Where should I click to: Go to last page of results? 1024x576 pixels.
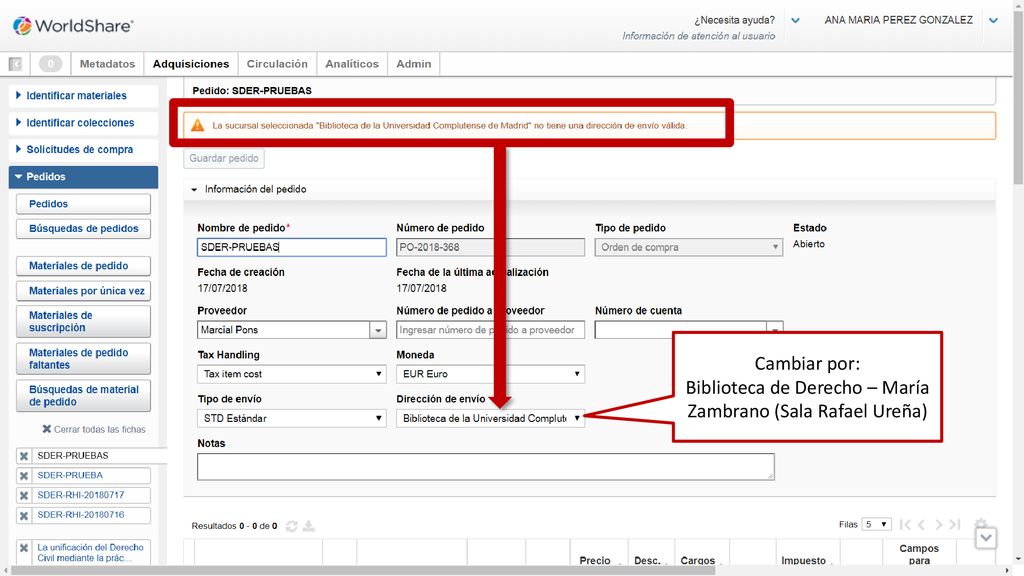(x=955, y=524)
